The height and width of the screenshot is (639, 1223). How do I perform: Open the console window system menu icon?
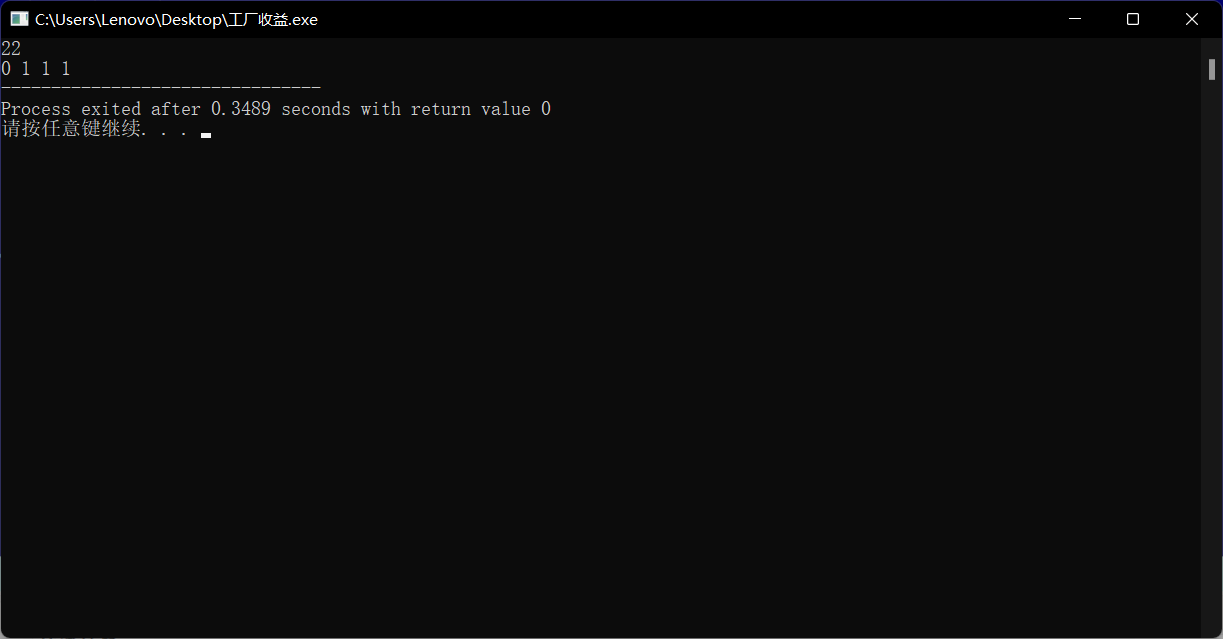pos(19,19)
